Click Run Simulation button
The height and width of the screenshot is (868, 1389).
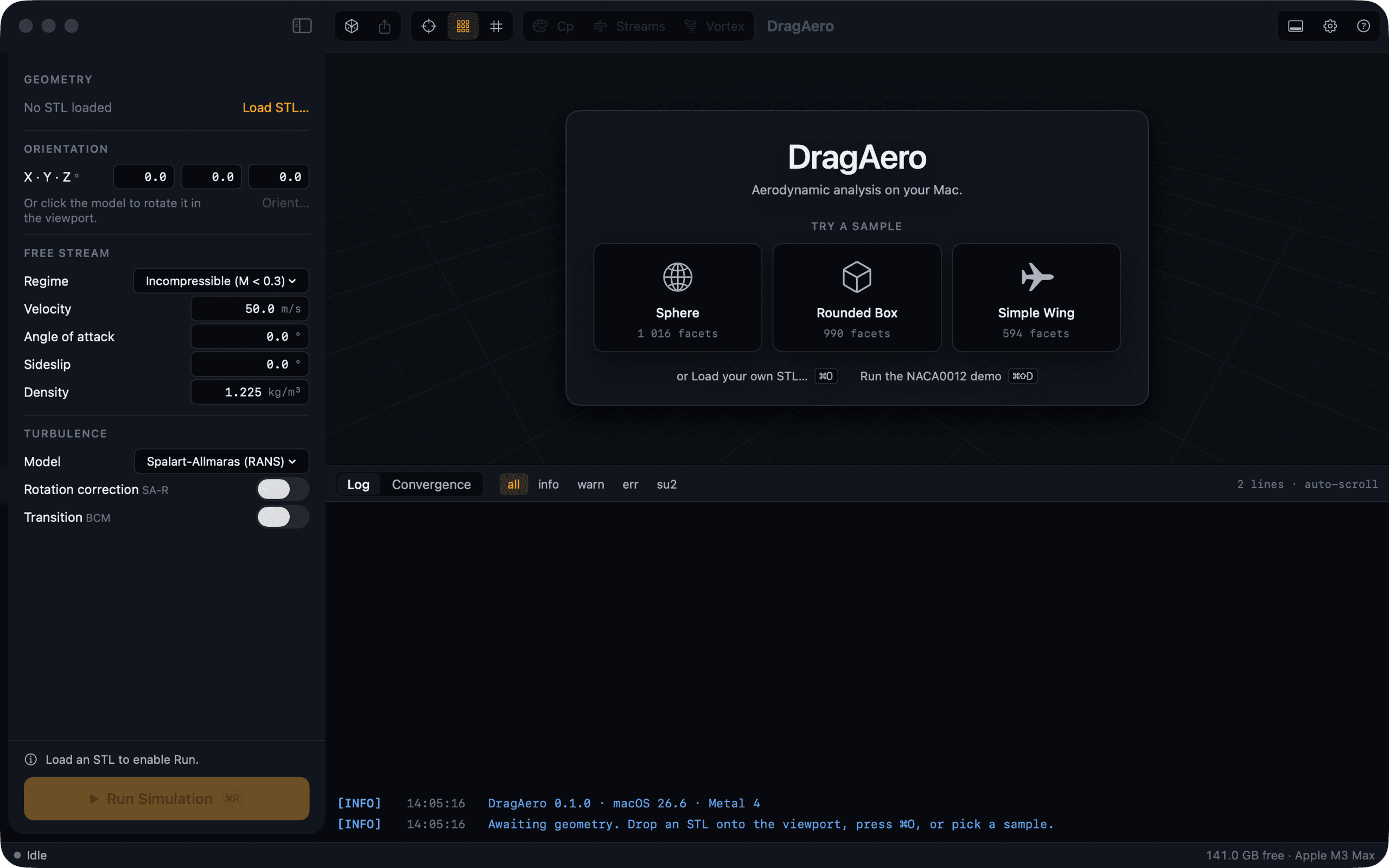pyautogui.click(x=167, y=799)
